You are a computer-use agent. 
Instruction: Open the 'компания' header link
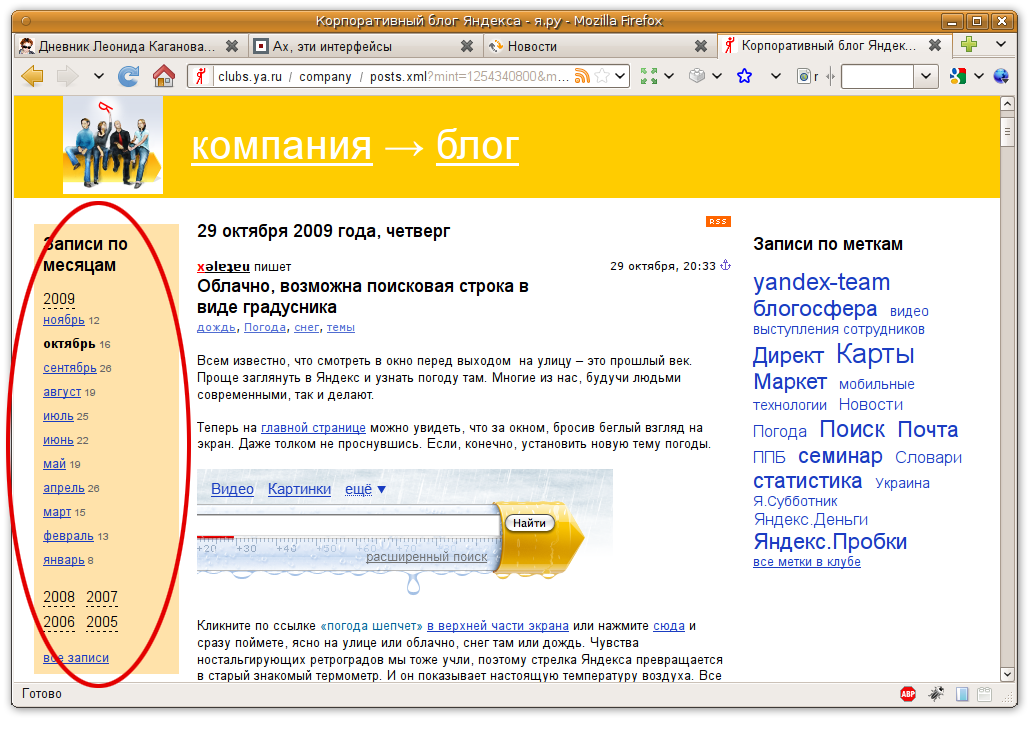click(281, 146)
